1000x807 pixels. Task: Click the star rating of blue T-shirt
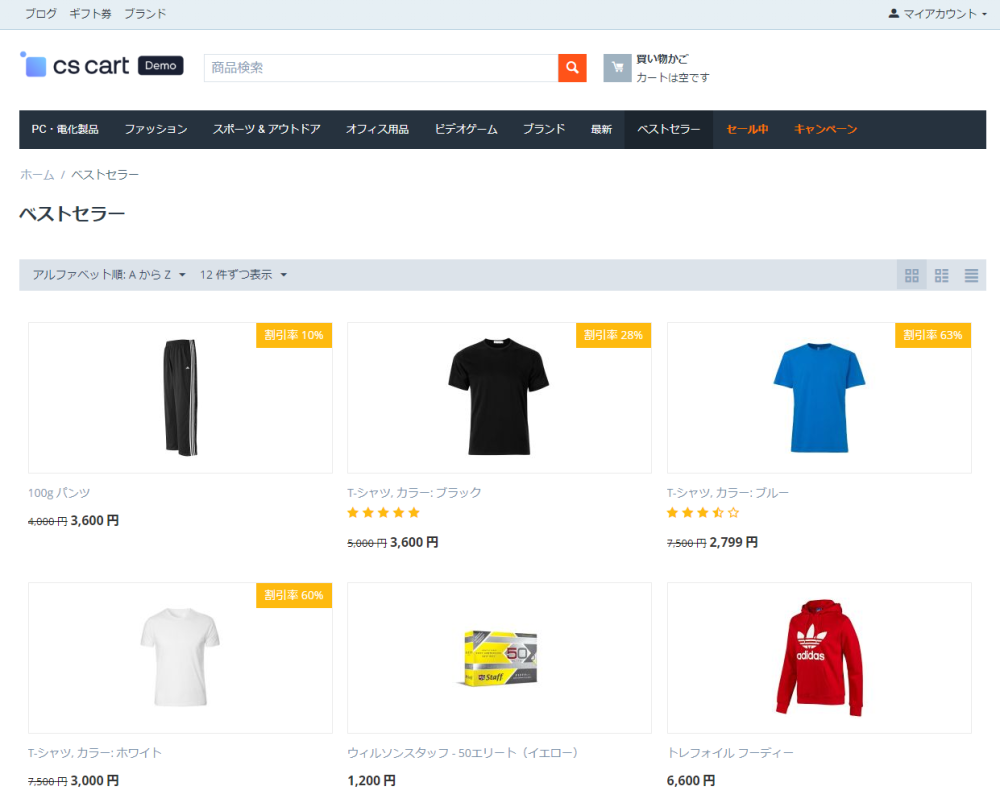(x=703, y=513)
